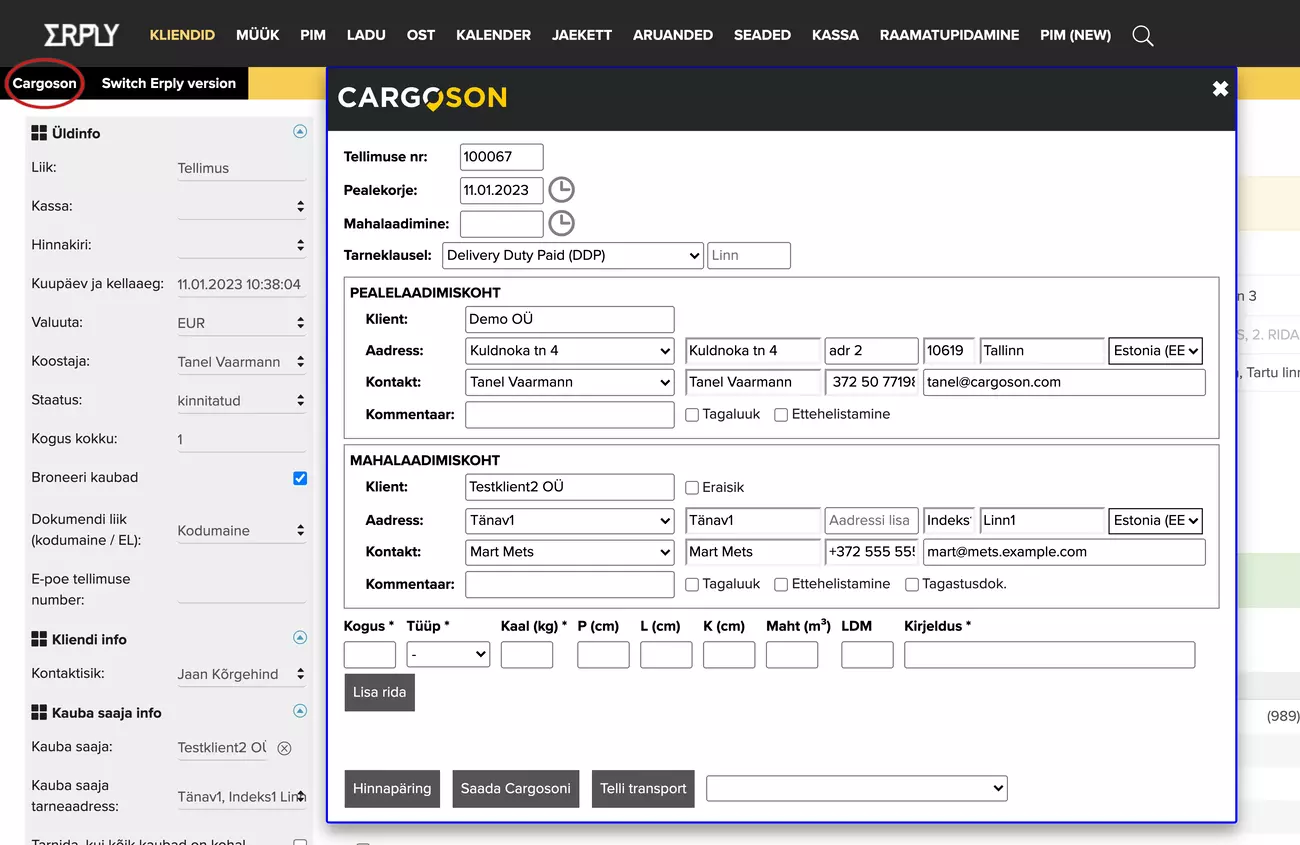The width and height of the screenshot is (1300, 845).
Task: Open the Mart Mets contact dropdown
Action: (570, 552)
